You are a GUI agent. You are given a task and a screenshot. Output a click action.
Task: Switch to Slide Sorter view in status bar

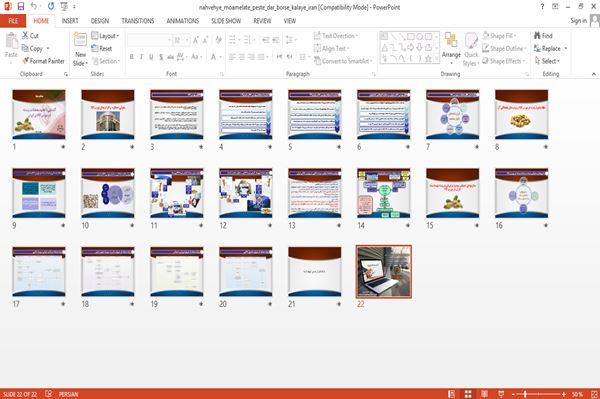pos(468,394)
